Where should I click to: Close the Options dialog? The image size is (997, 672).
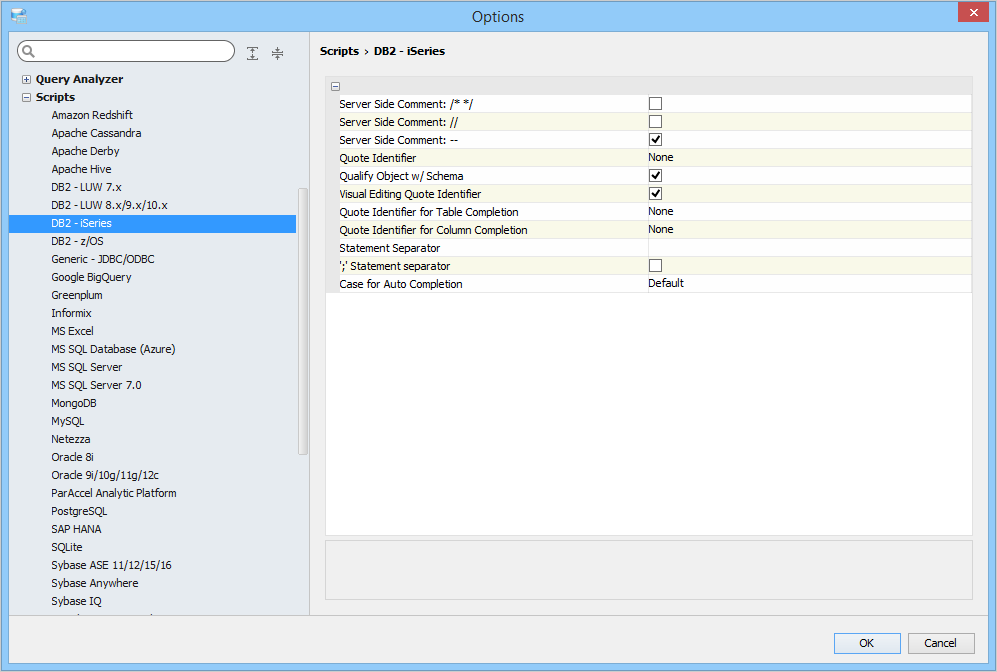pyautogui.click(x=973, y=12)
